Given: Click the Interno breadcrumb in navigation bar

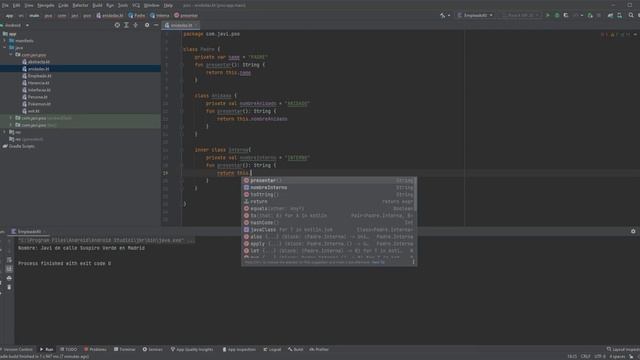Looking at the screenshot, I should coord(160,16).
